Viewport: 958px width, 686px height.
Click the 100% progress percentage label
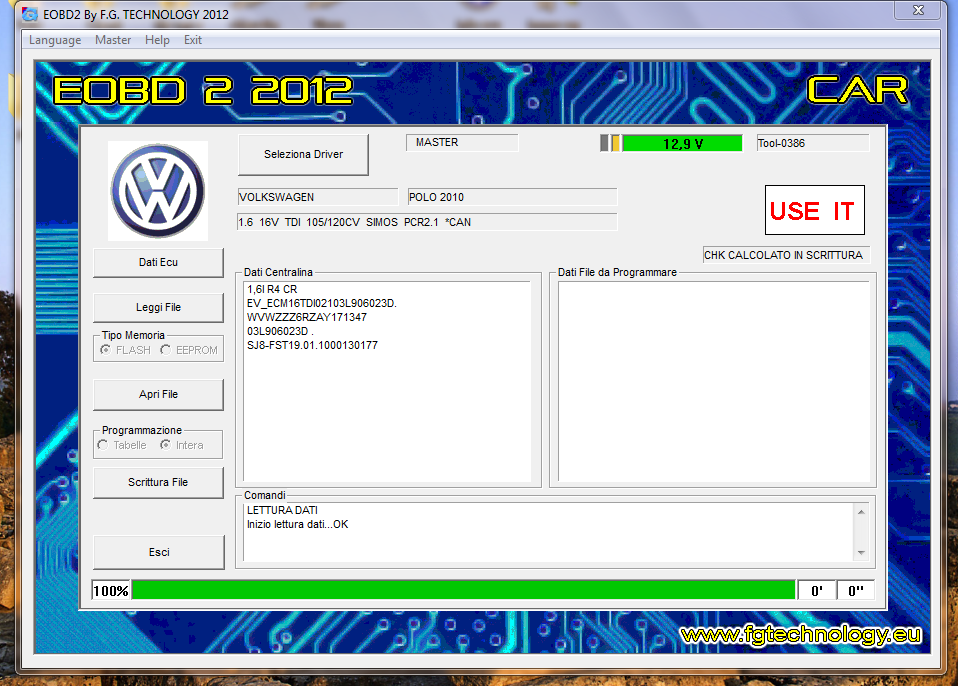tap(111, 591)
